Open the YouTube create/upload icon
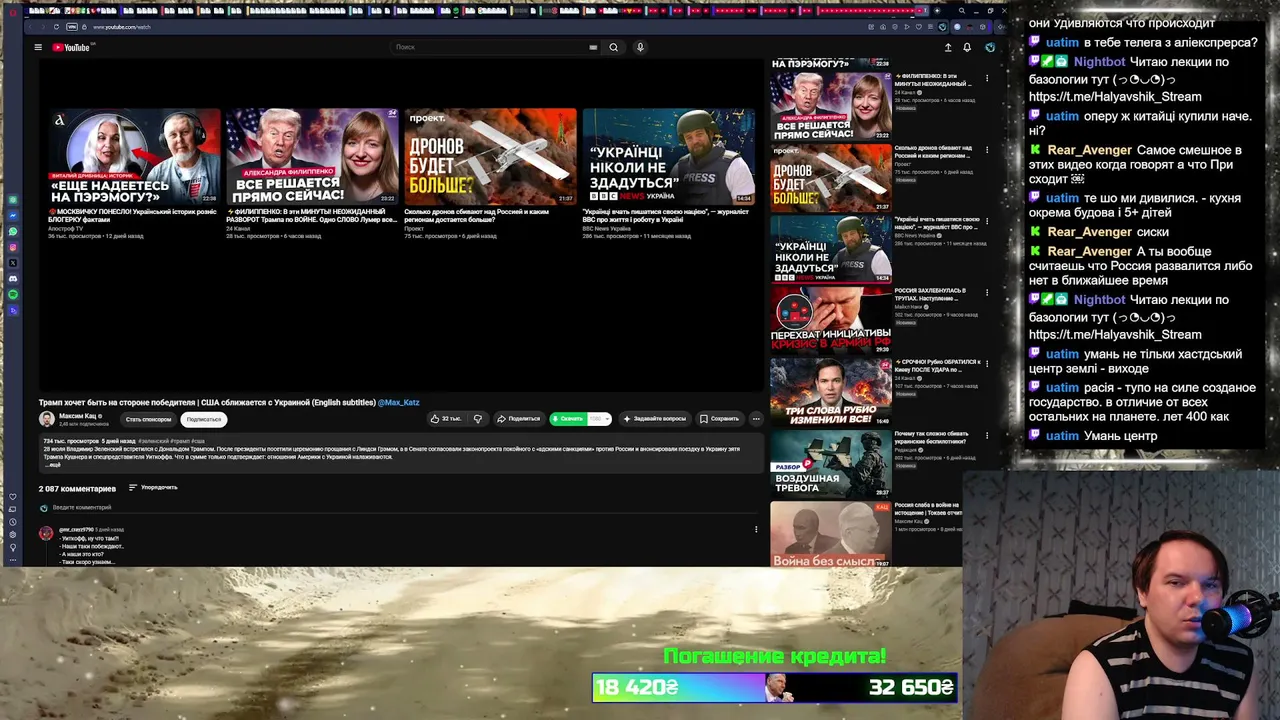The width and height of the screenshot is (1280, 720). pos(948,47)
